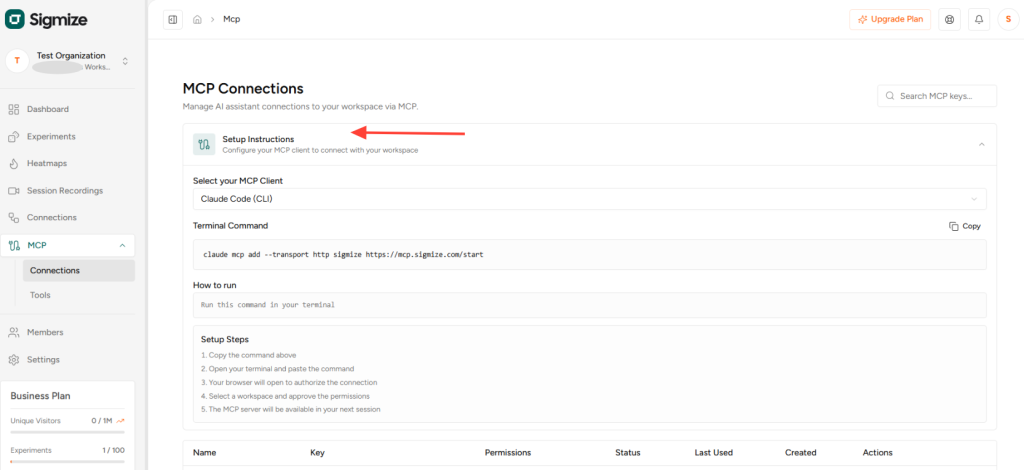Click the Permissions column header
Image resolution: width=1024 pixels, height=470 pixels.
coord(508,452)
